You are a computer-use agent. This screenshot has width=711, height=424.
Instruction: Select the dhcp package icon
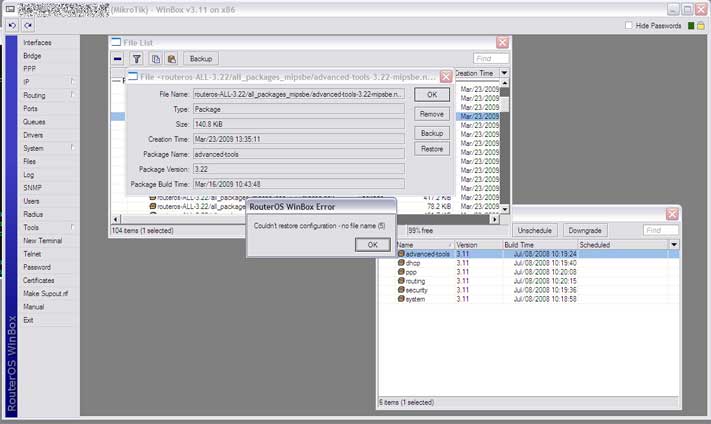(401, 263)
